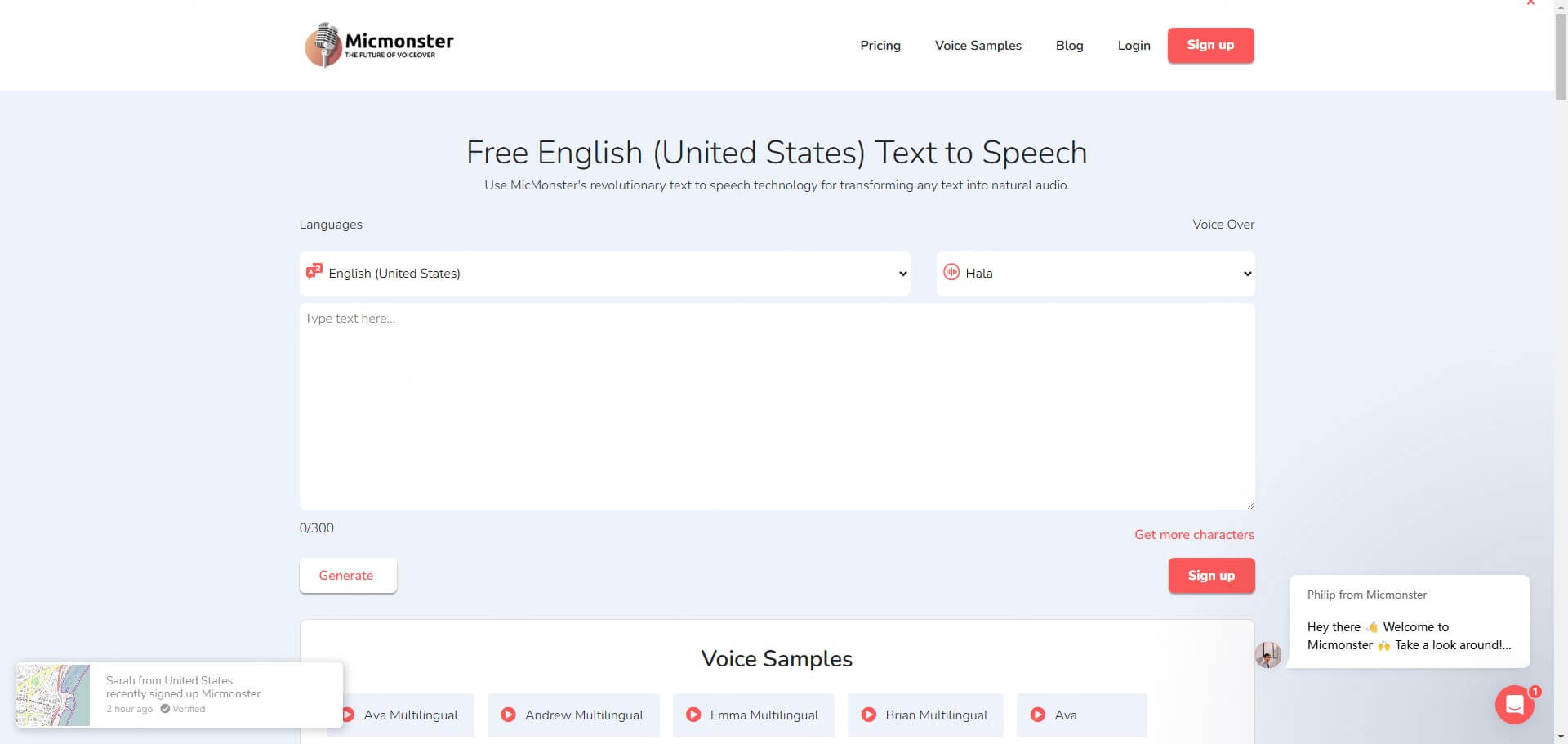Click the translate icon in Languages field
The image size is (1568, 744).
tap(314, 272)
